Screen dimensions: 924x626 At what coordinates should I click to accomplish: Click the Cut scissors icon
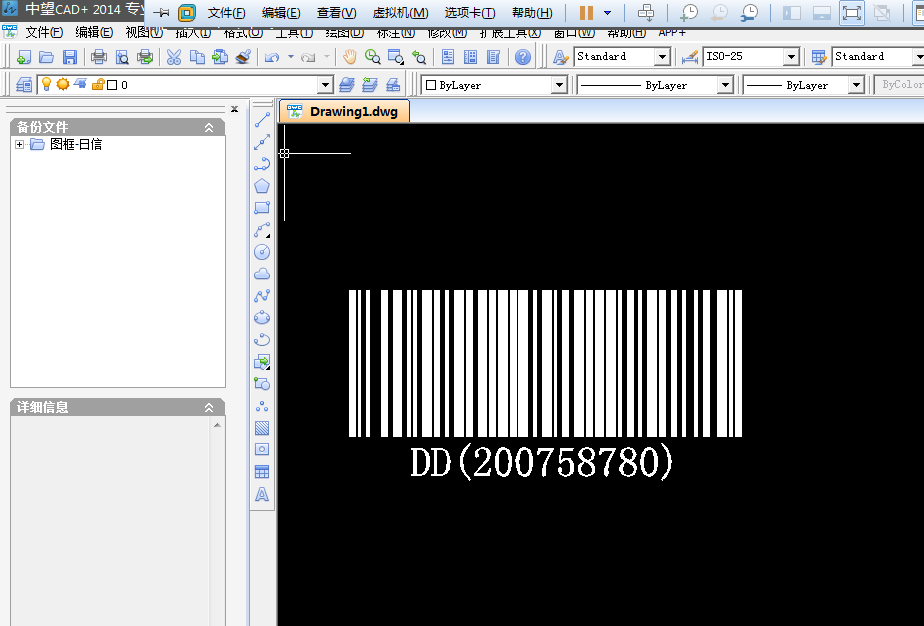pos(173,57)
